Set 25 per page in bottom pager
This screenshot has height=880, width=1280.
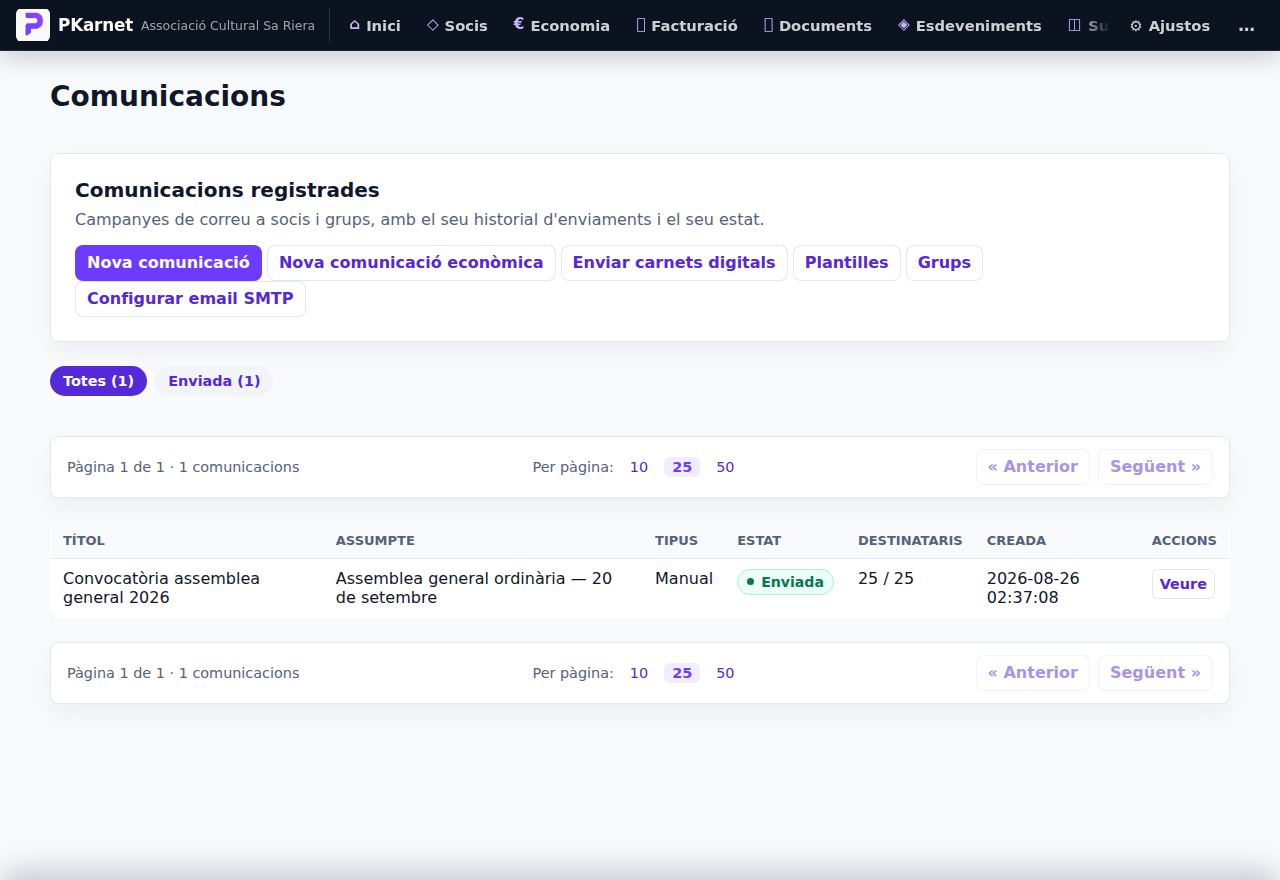682,673
